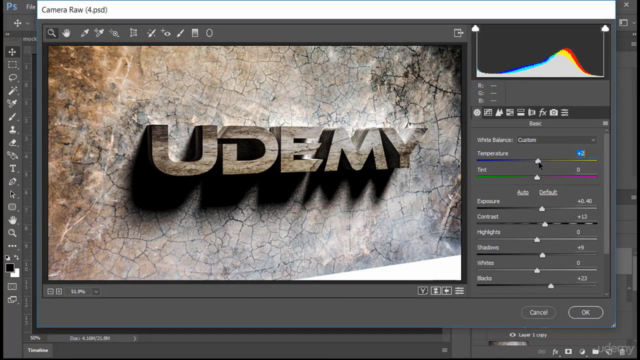Select the Magic Wand tool
Screen dimensions: 640x360
pyautogui.click(x=12, y=91)
